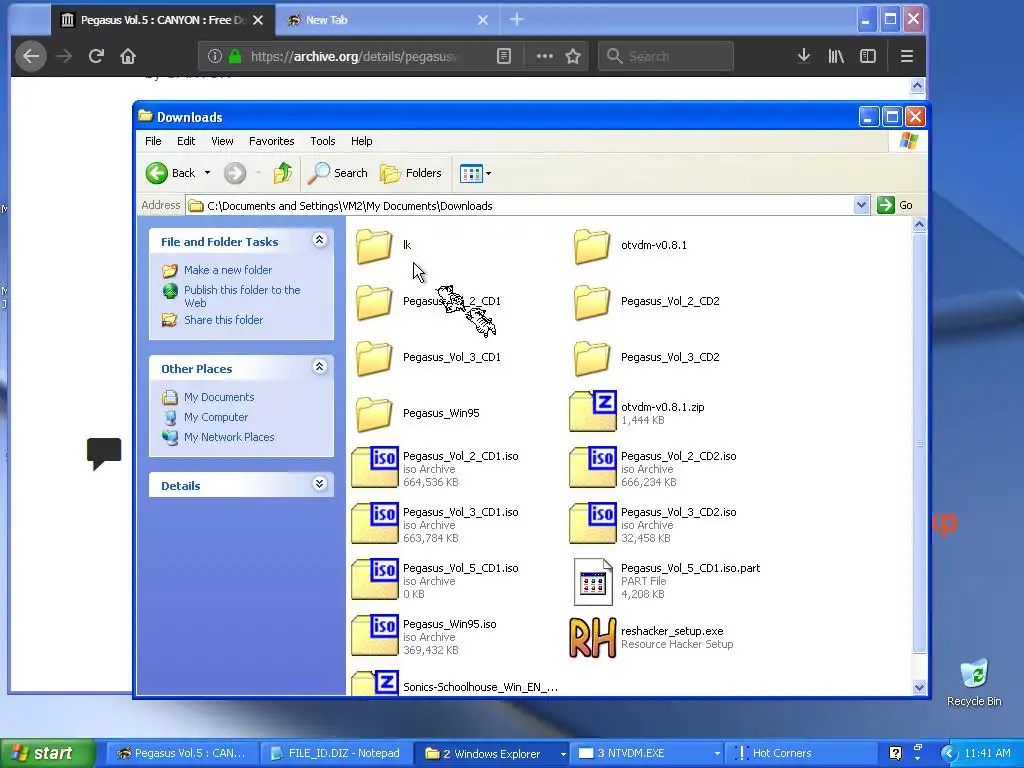Viewport: 1024px width, 768px height.
Task: Open a new Firefox tab plus button
Action: pos(517,20)
